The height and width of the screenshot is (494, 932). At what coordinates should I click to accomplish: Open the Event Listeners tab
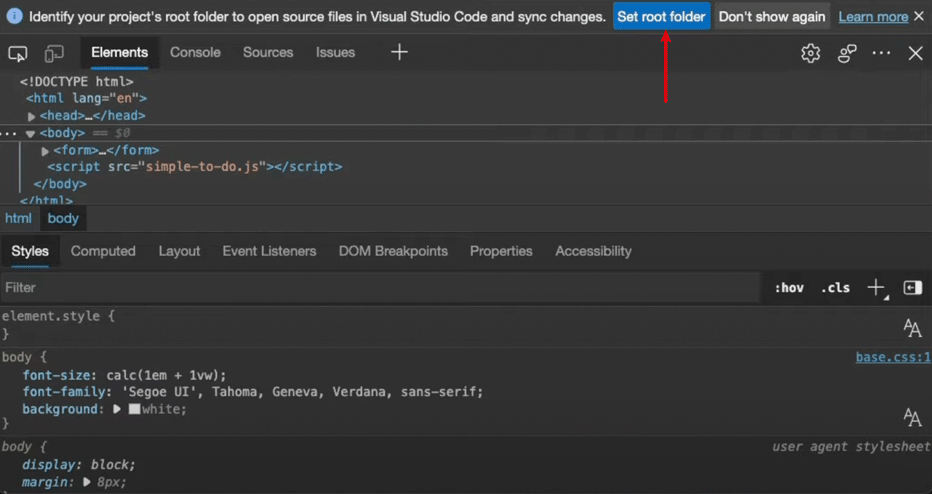click(269, 251)
